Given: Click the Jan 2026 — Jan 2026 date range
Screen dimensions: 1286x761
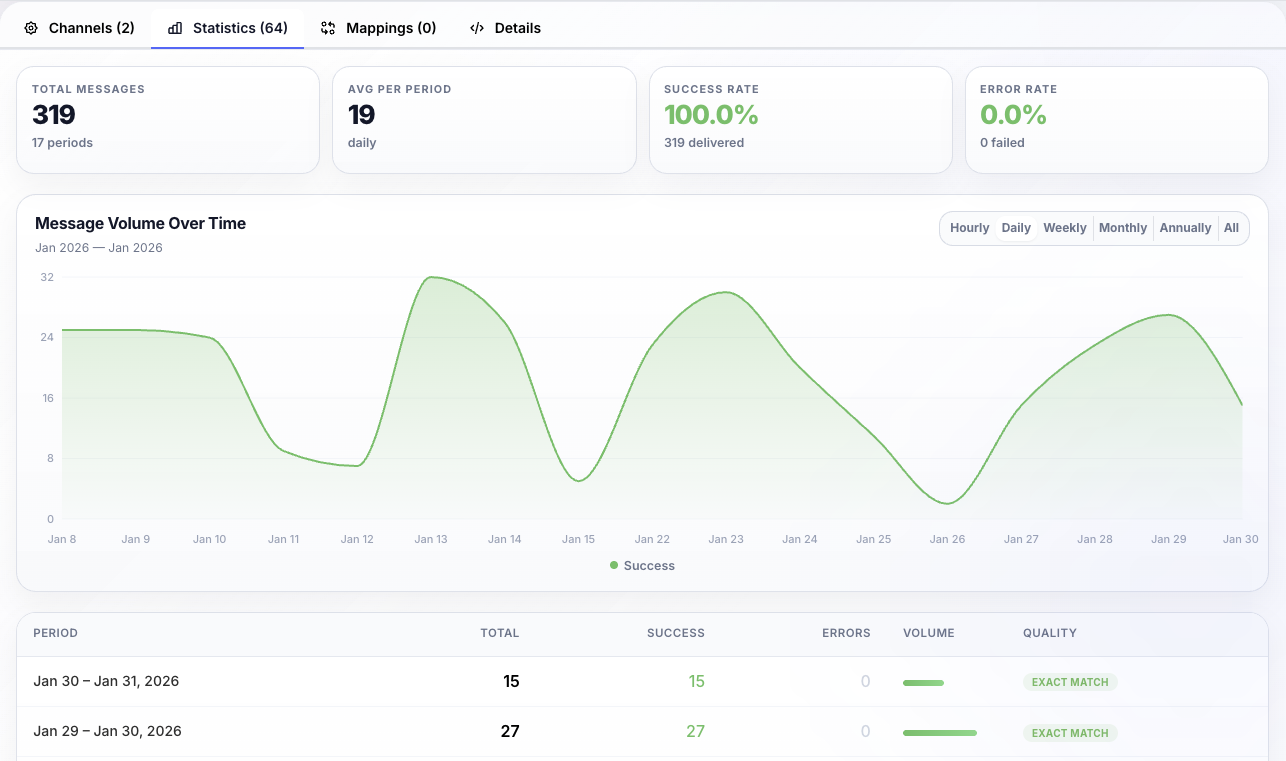Looking at the screenshot, I should 99,248.
